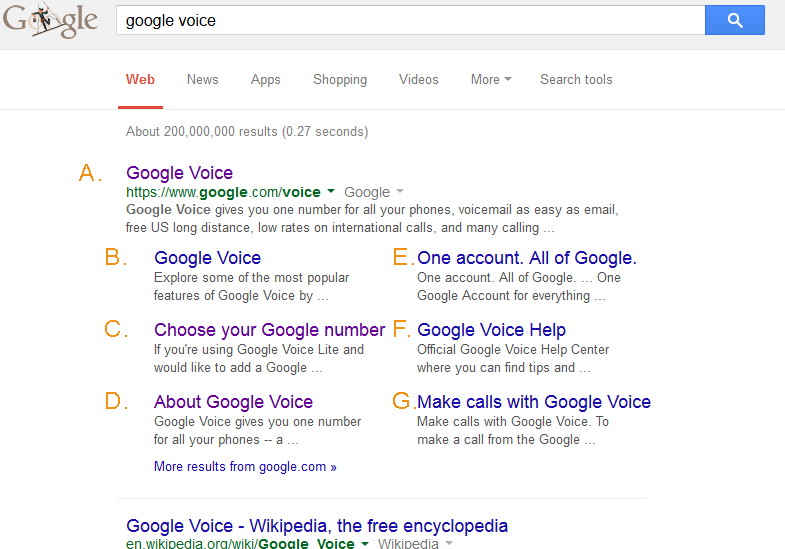
Task: Open the green arrow next to google.com/voice URL
Action: [330, 191]
